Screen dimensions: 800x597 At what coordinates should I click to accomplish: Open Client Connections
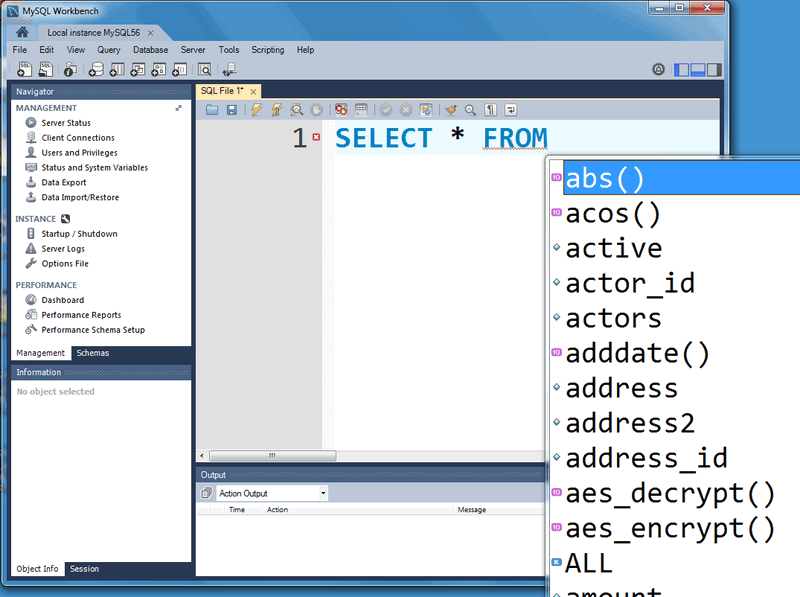[x=78, y=138]
